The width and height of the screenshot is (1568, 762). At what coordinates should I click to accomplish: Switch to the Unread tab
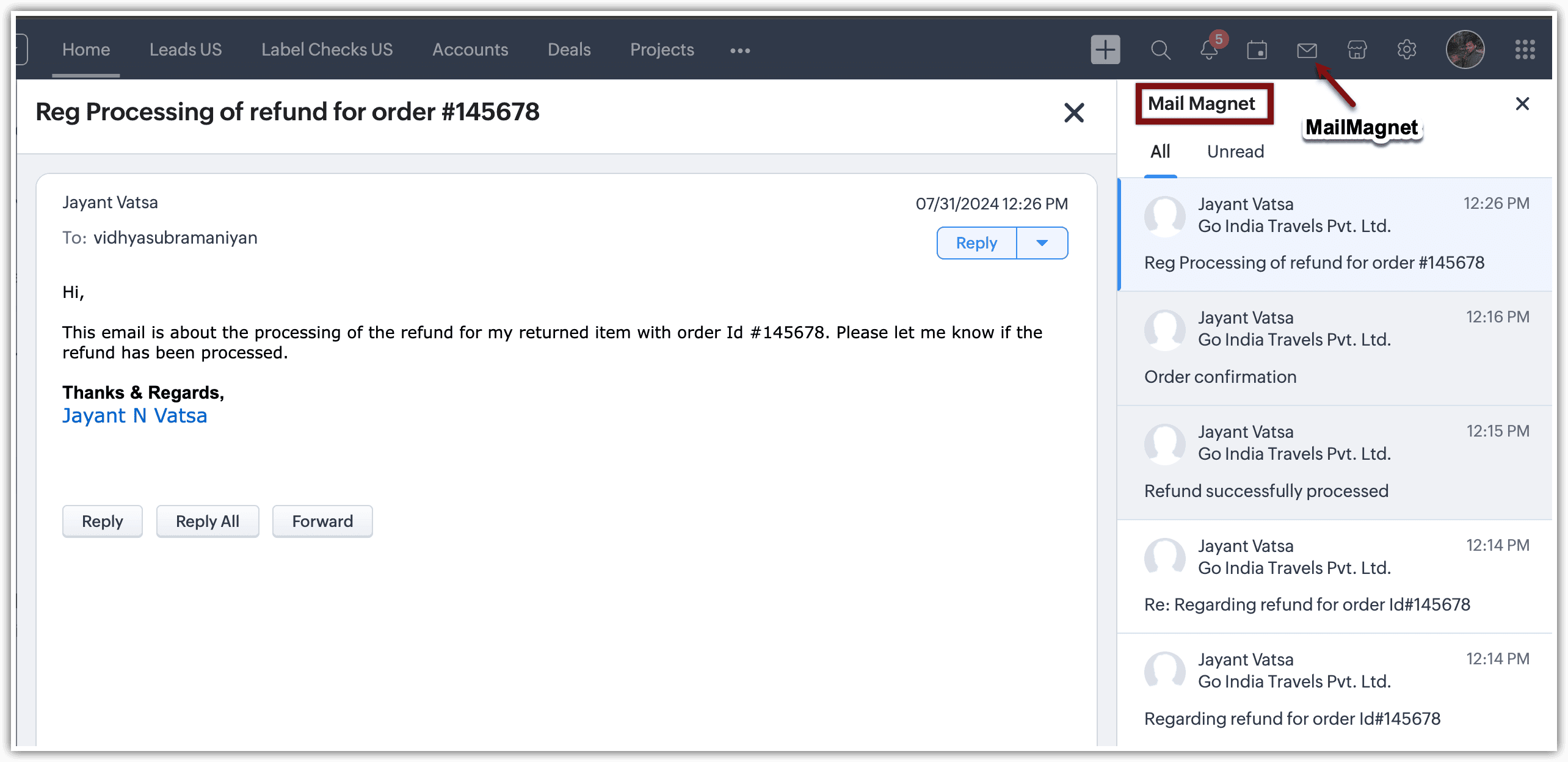coord(1235,151)
